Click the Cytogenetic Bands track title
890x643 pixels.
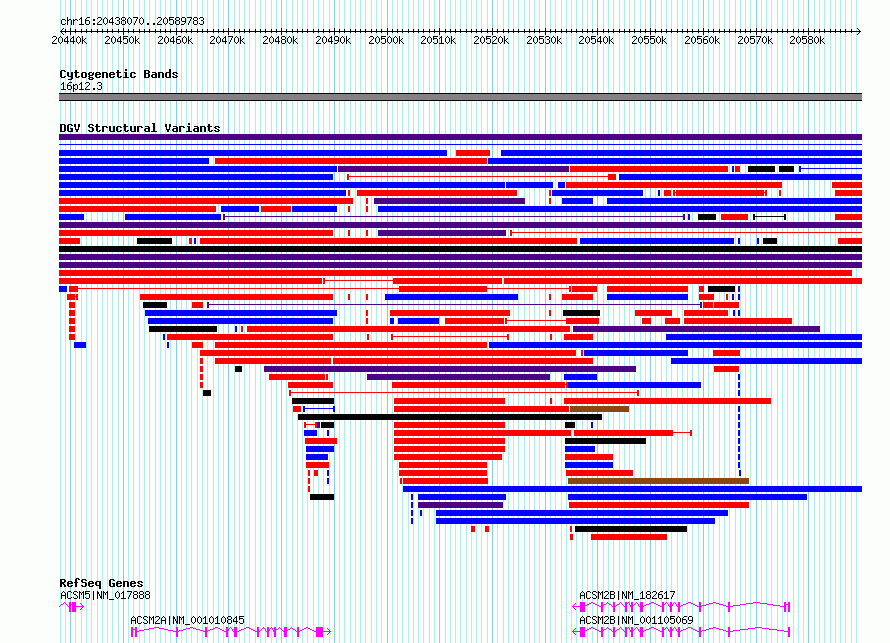[x=119, y=74]
